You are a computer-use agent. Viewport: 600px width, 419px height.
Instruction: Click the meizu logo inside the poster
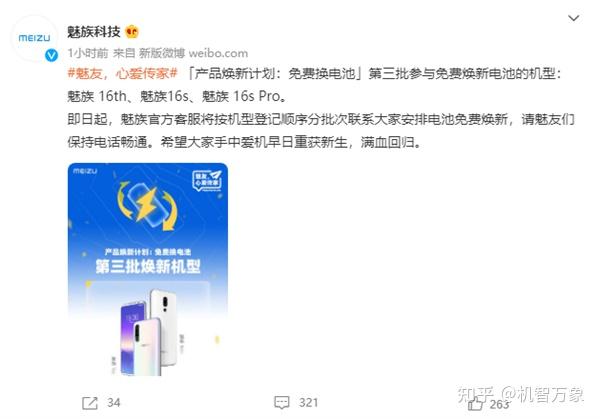[x=85, y=171]
